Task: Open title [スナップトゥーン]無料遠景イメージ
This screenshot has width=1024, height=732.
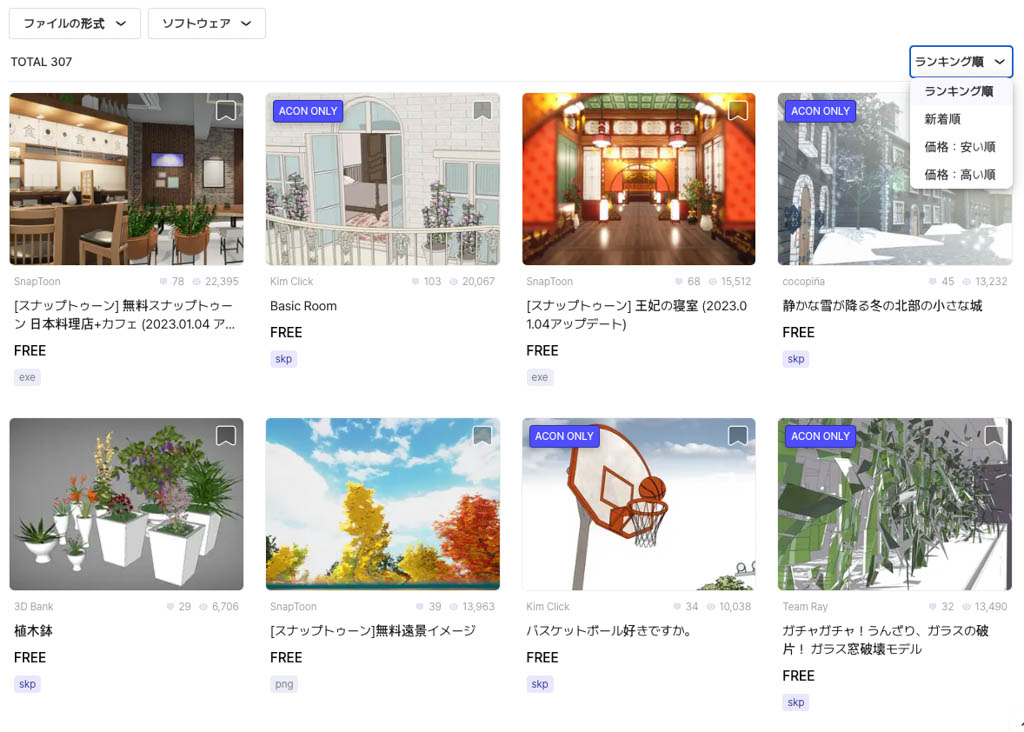Action: (x=373, y=631)
